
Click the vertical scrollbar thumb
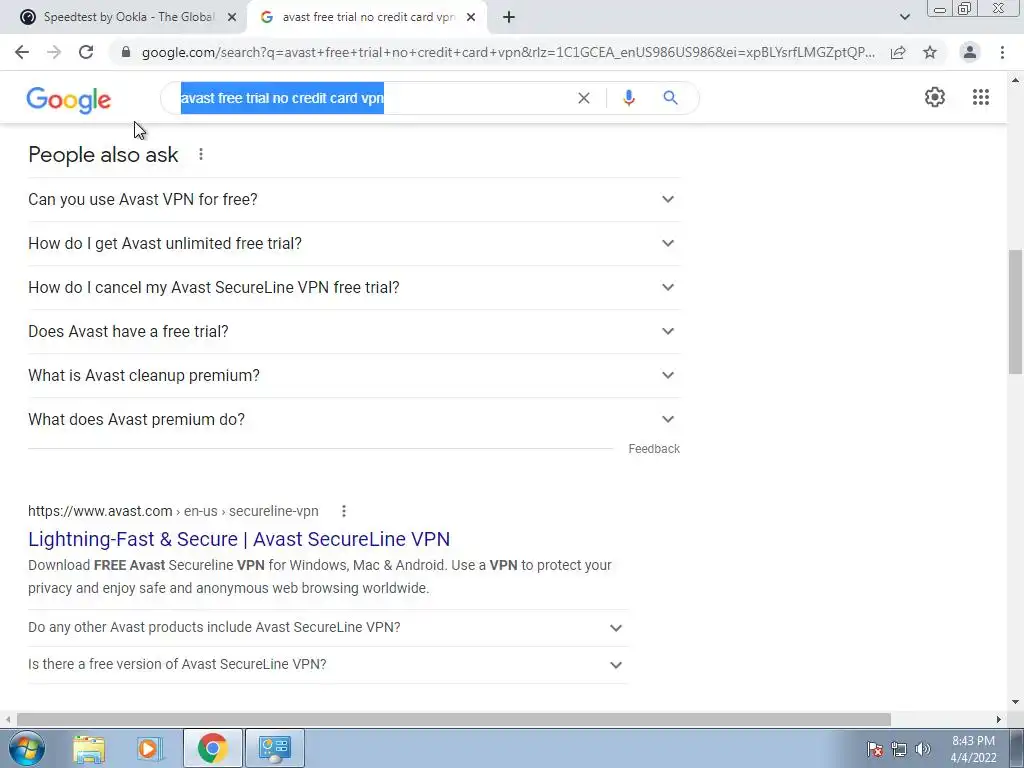point(1016,312)
